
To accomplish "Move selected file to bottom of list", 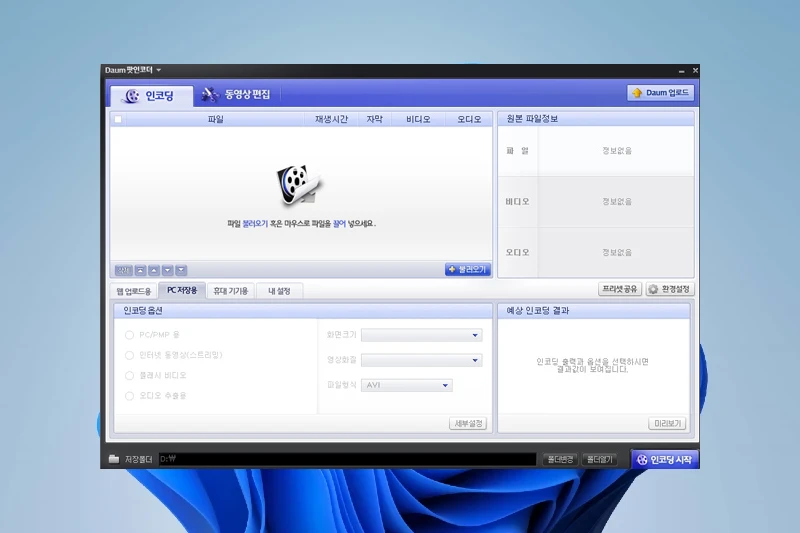I will pos(181,270).
